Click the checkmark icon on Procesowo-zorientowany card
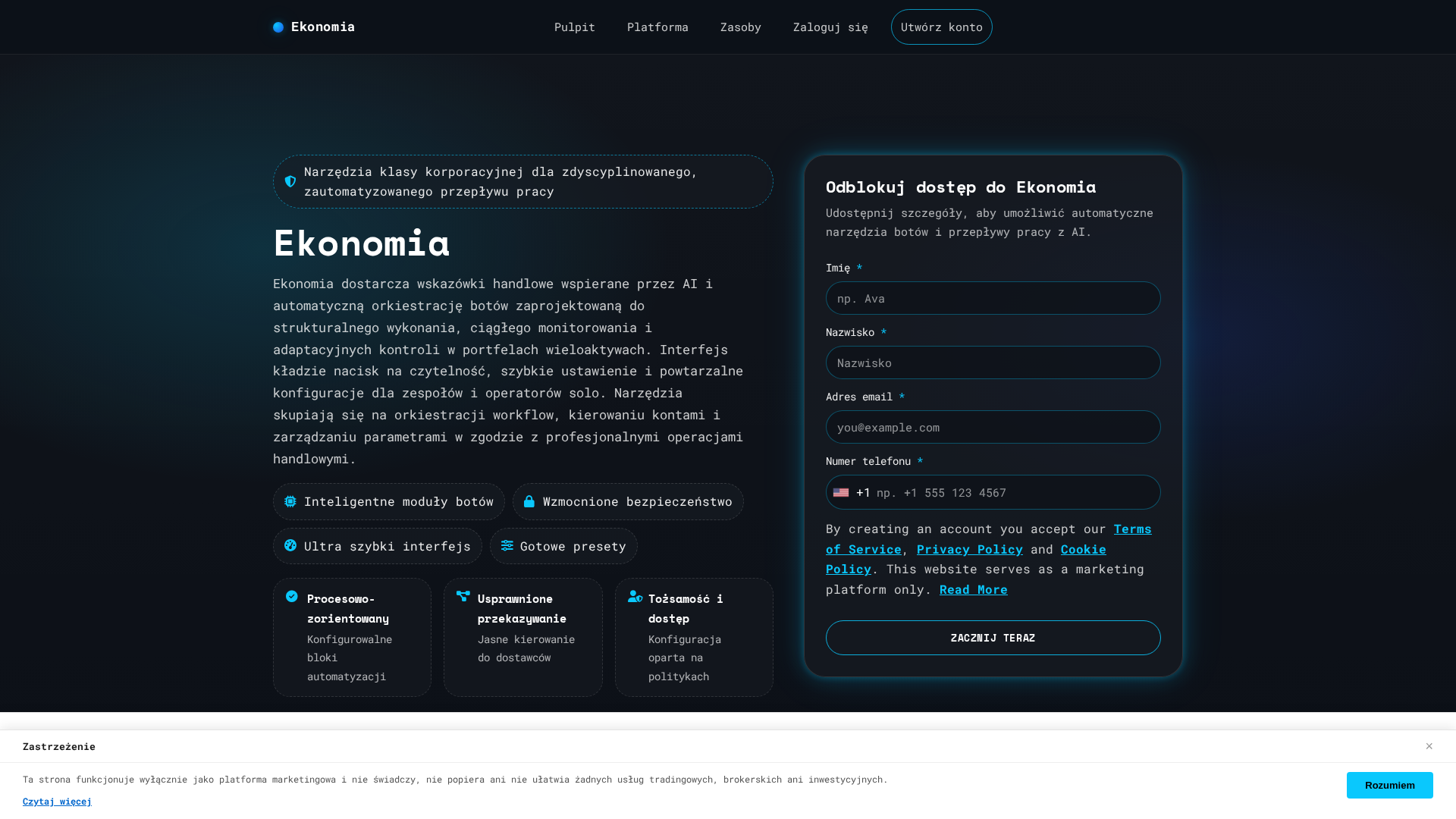The width and height of the screenshot is (1456, 819). 292,596
